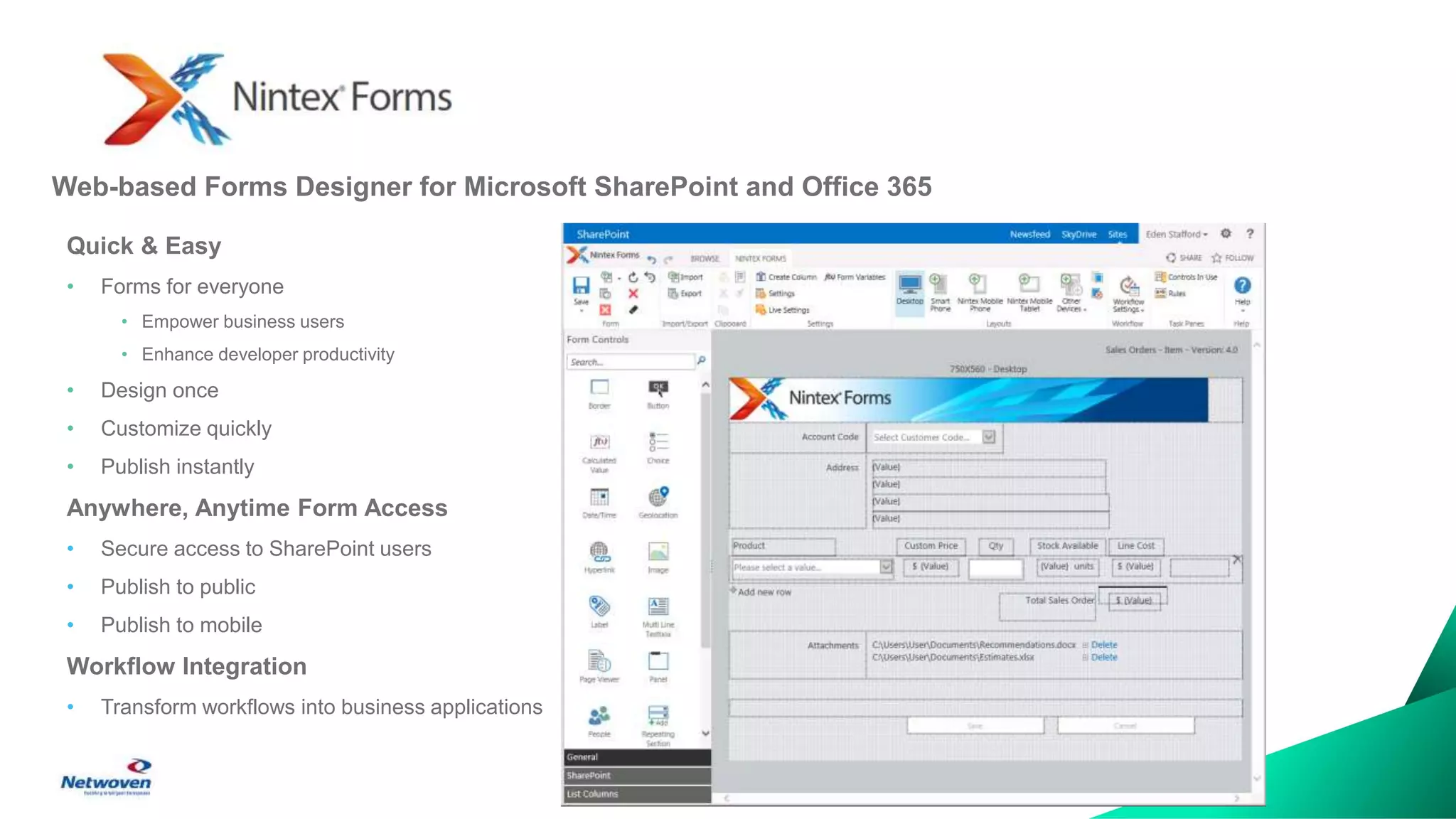Screen dimensions: 1456x819
Task: Click the Form Controls search field
Action: click(x=629, y=362)
